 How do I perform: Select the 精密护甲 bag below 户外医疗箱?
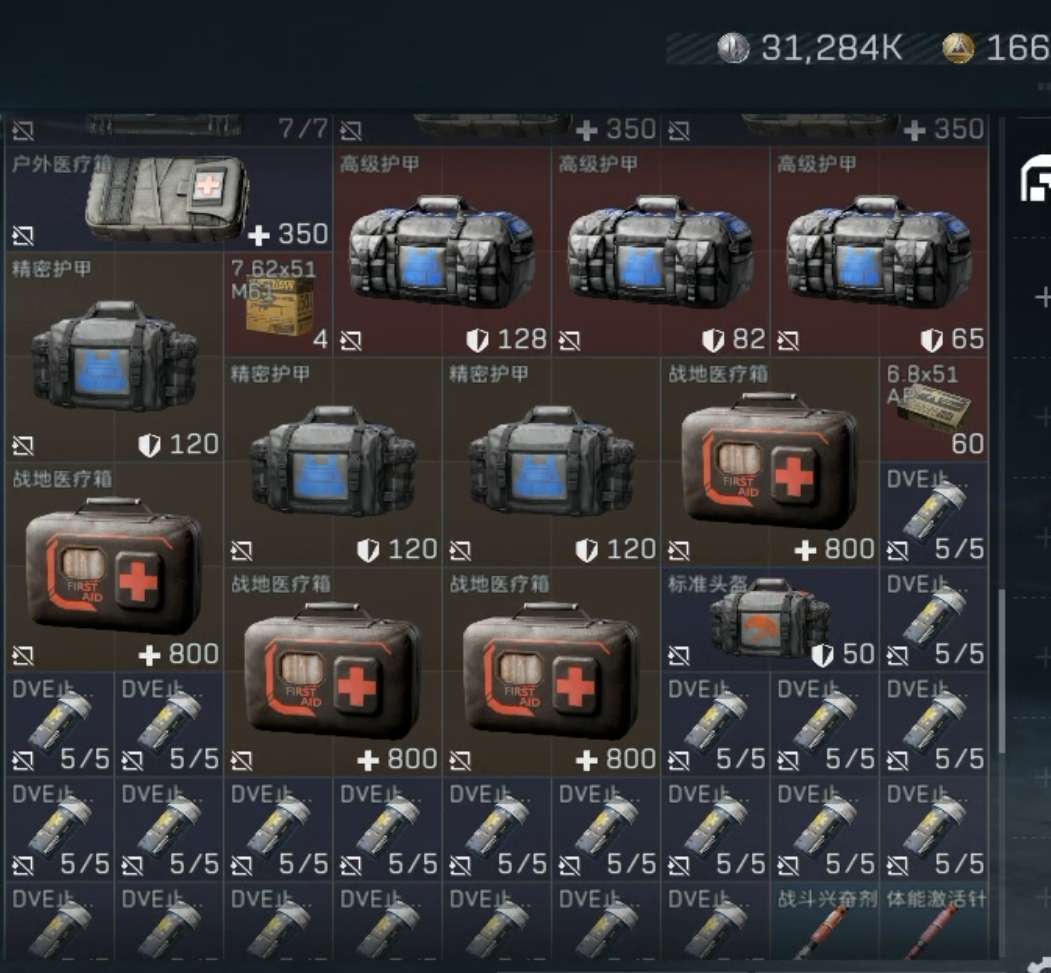[x=115, y=356]
